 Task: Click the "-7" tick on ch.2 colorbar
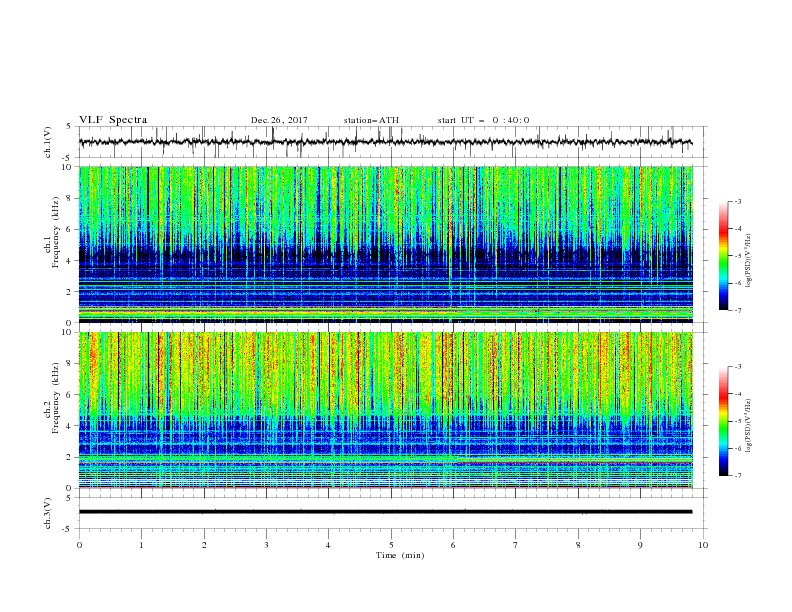pos(737,475)
